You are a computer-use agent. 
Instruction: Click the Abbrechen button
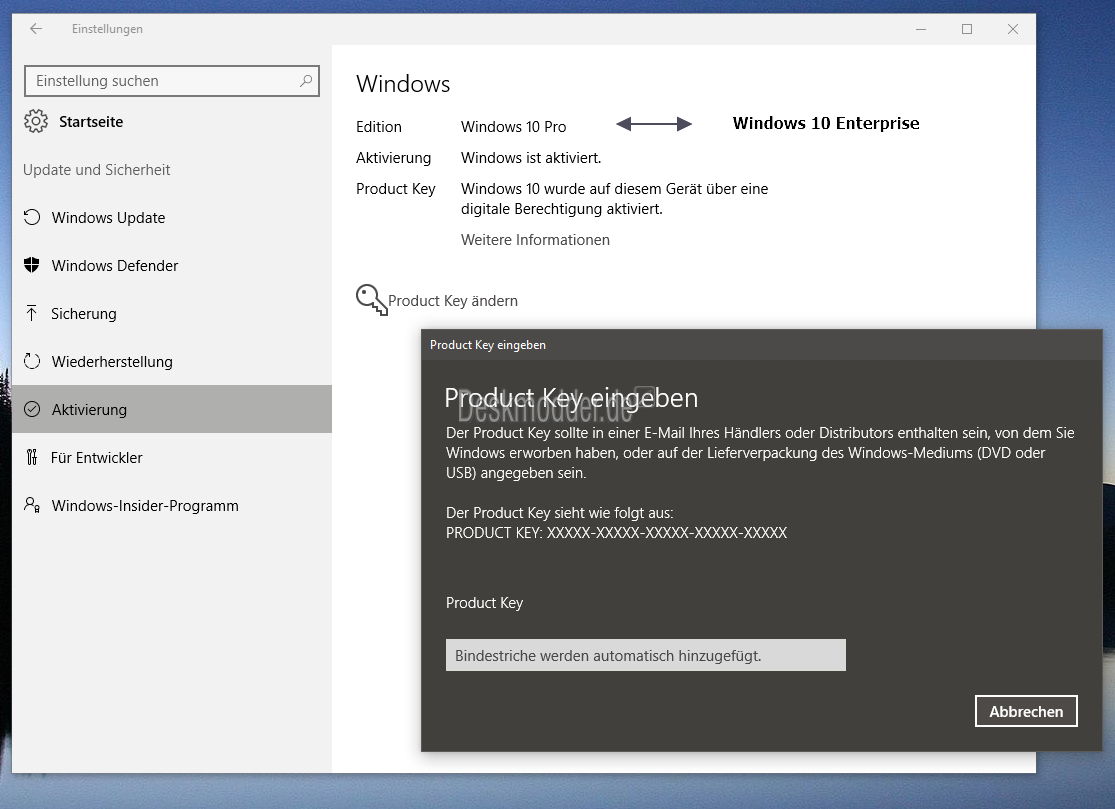click(1026, 711)
